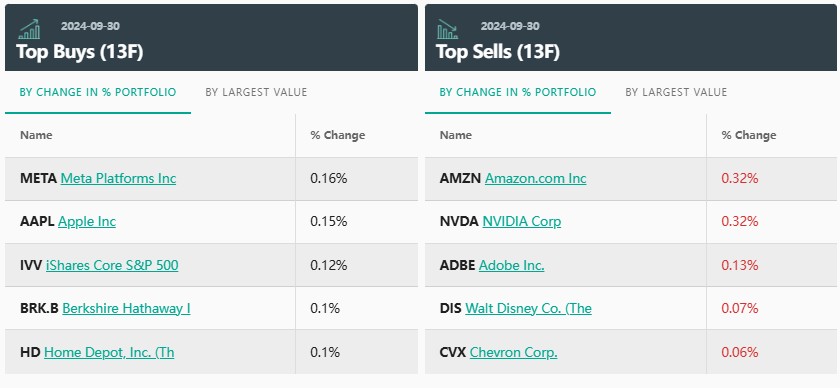Select Top Sells By Change in % Portfolio tab
Screen dimensions: 840x388
click(x=518, y=92)
